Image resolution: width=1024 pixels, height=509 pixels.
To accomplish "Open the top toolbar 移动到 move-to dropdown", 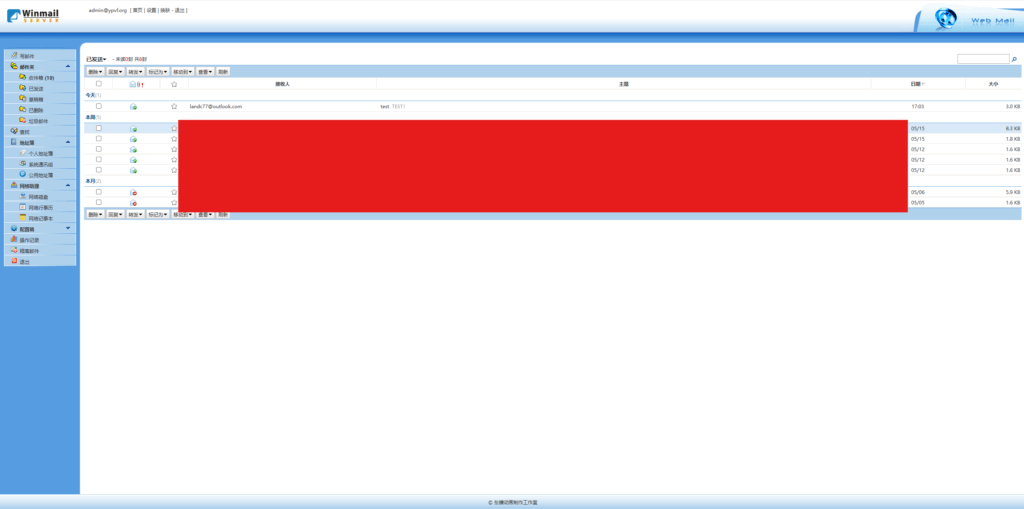I will point(182,72).
